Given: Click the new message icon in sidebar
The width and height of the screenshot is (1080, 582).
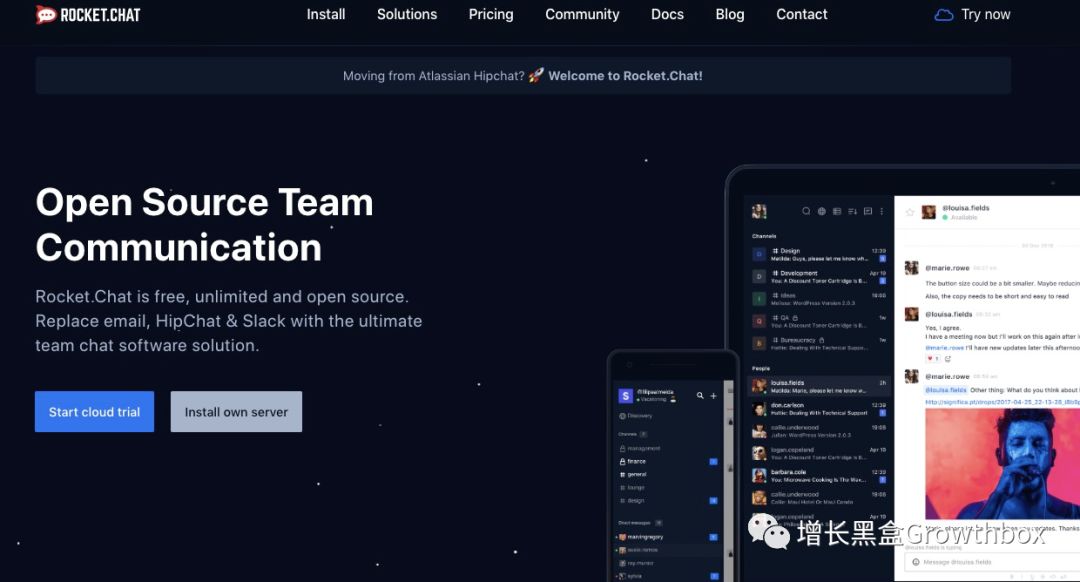Looking at the screenshot, I should [x=868, y=212].
